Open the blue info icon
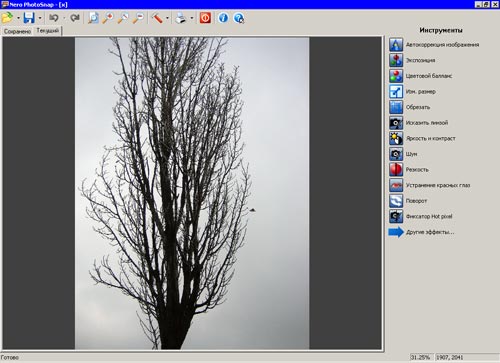This screenshot has height=363, width=500. [223, 18]
